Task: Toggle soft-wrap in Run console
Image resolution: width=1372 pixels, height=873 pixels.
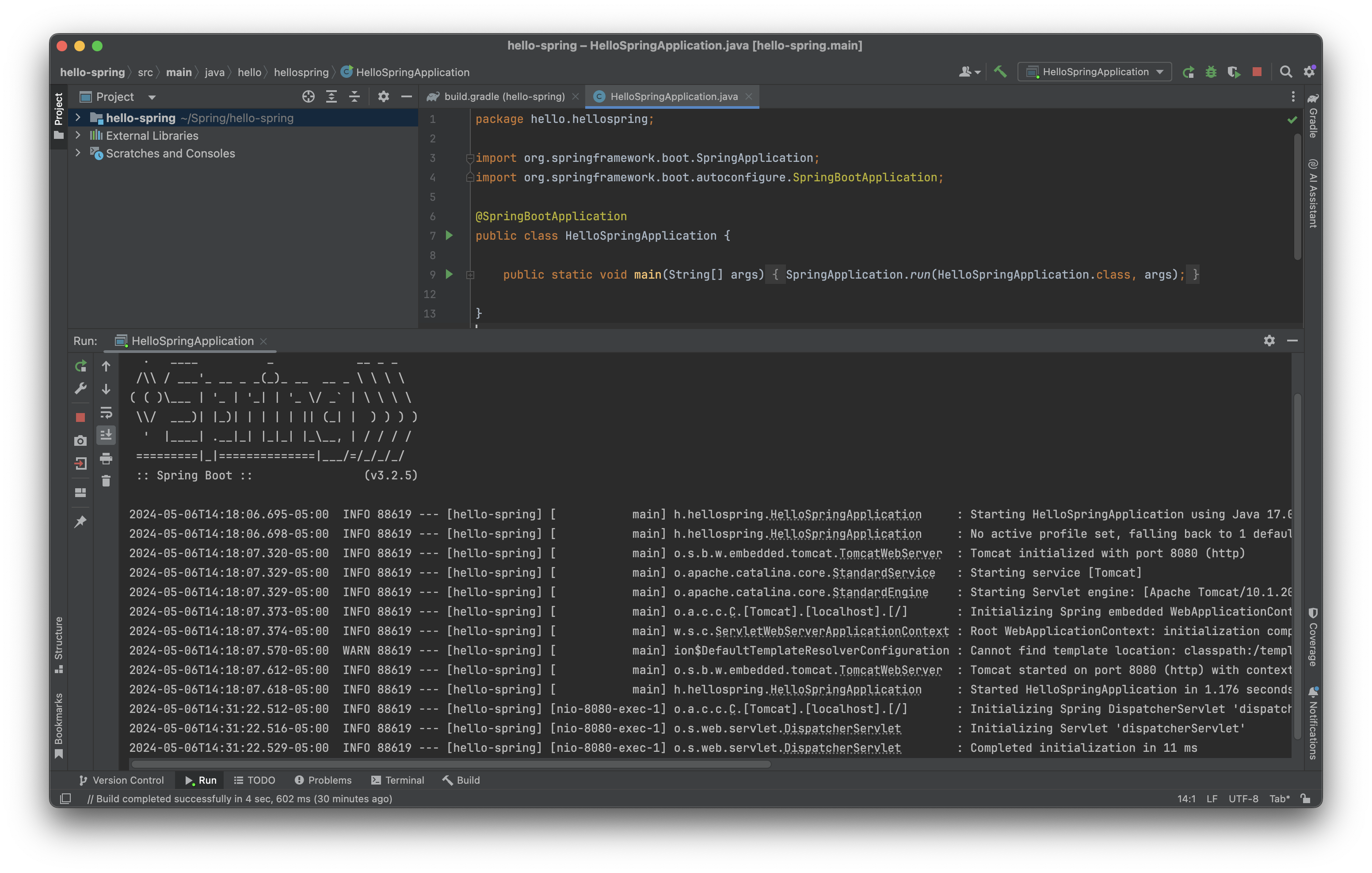Action: click(106, 412)
